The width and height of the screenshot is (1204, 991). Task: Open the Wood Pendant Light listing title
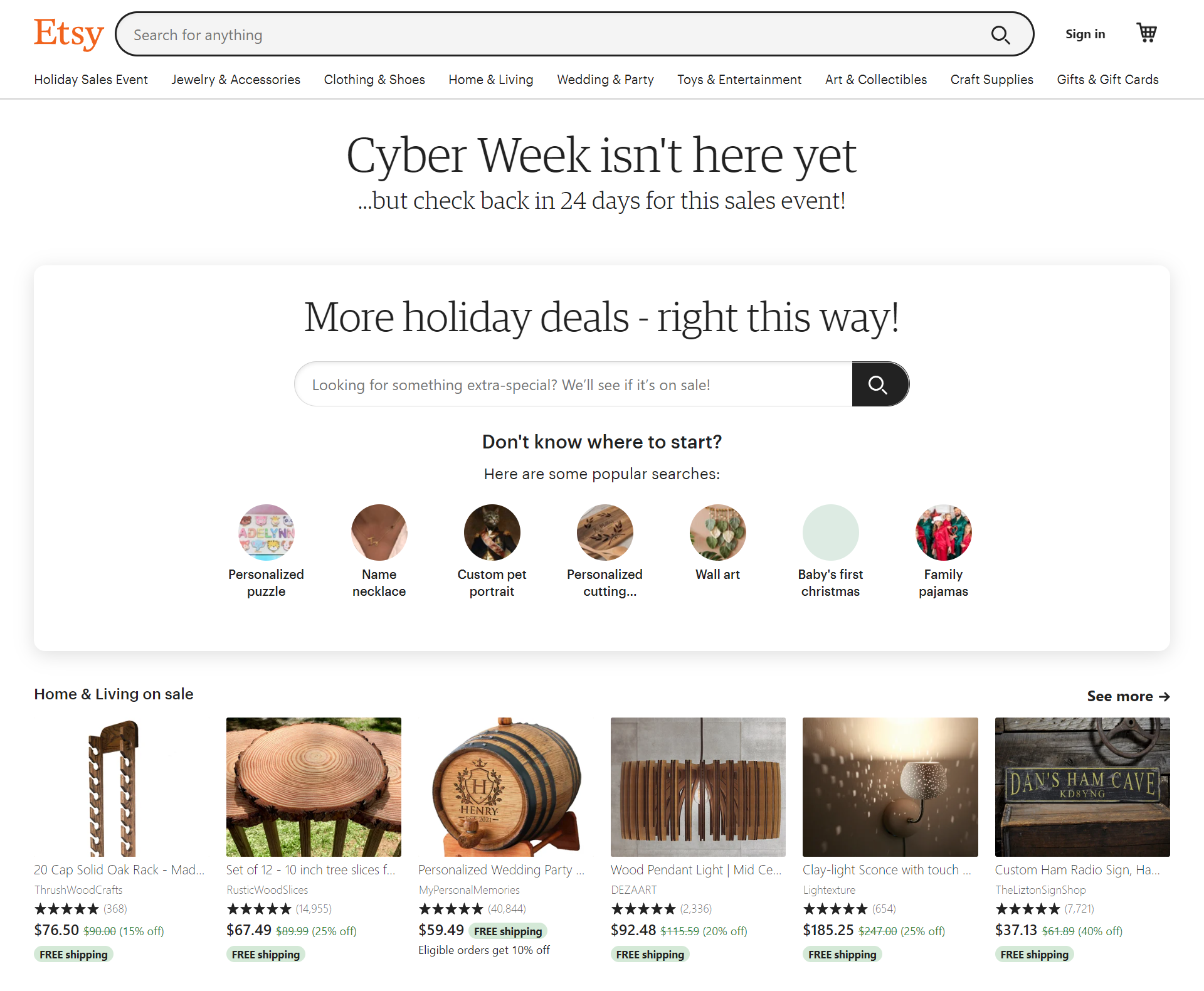point(696,870)
